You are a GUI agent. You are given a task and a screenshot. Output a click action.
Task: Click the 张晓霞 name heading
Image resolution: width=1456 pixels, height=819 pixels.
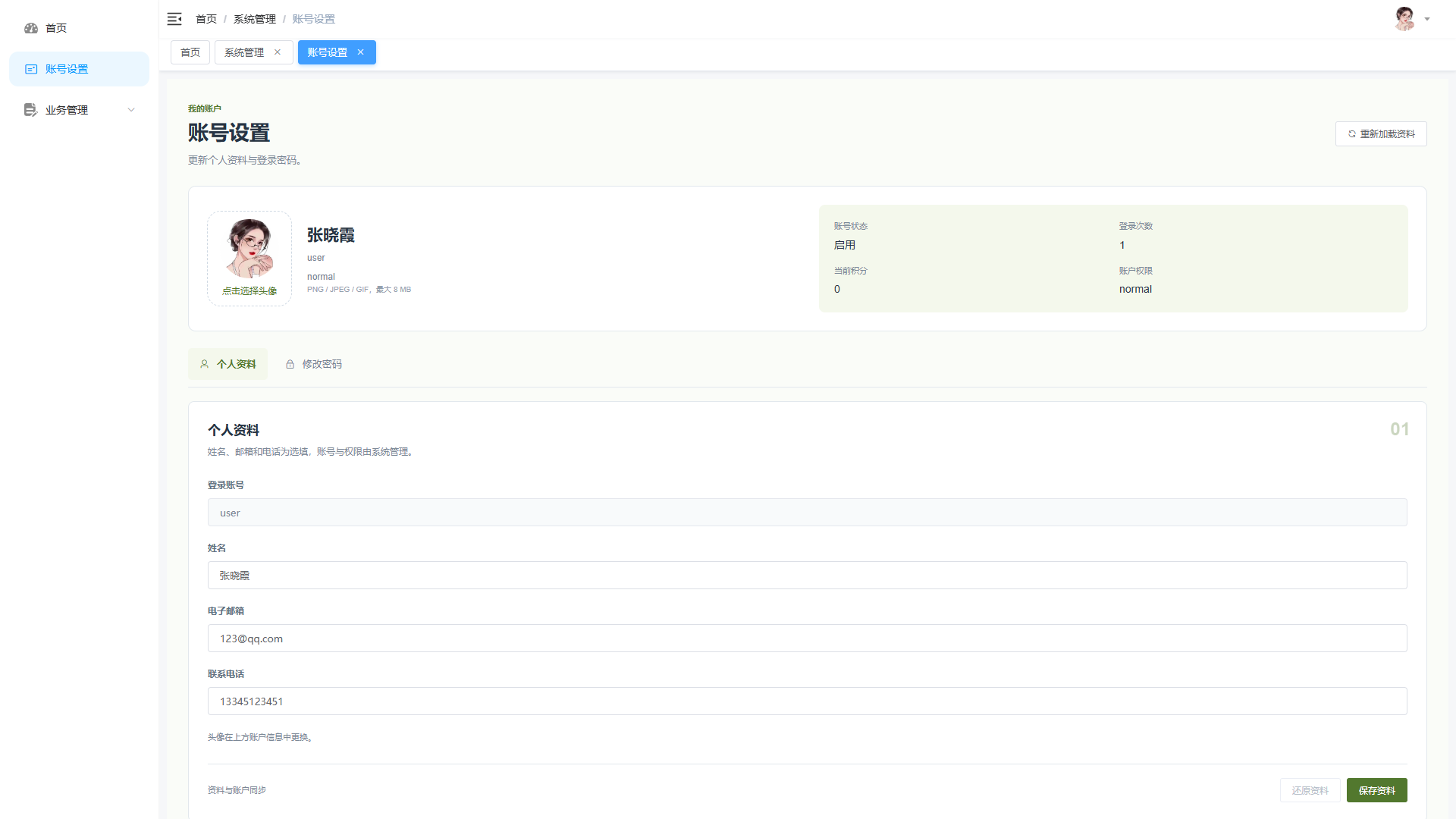[x=331, y=235]
